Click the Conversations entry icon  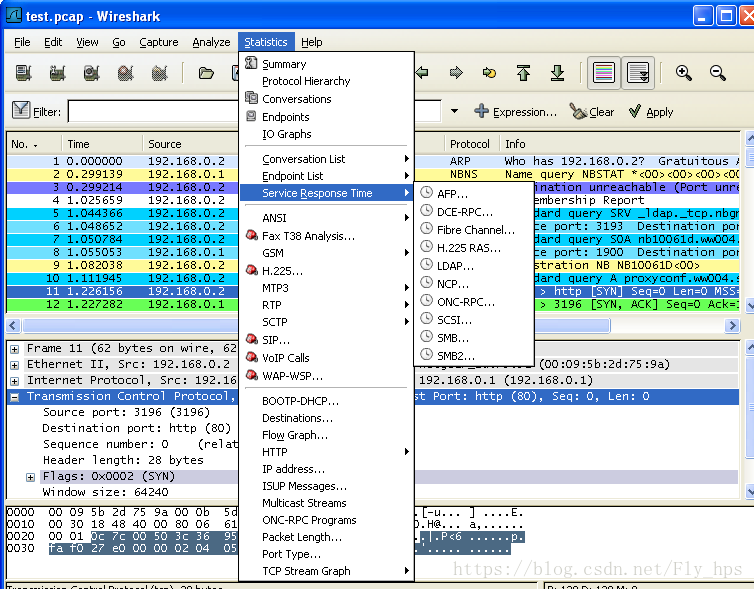(251, 98)
